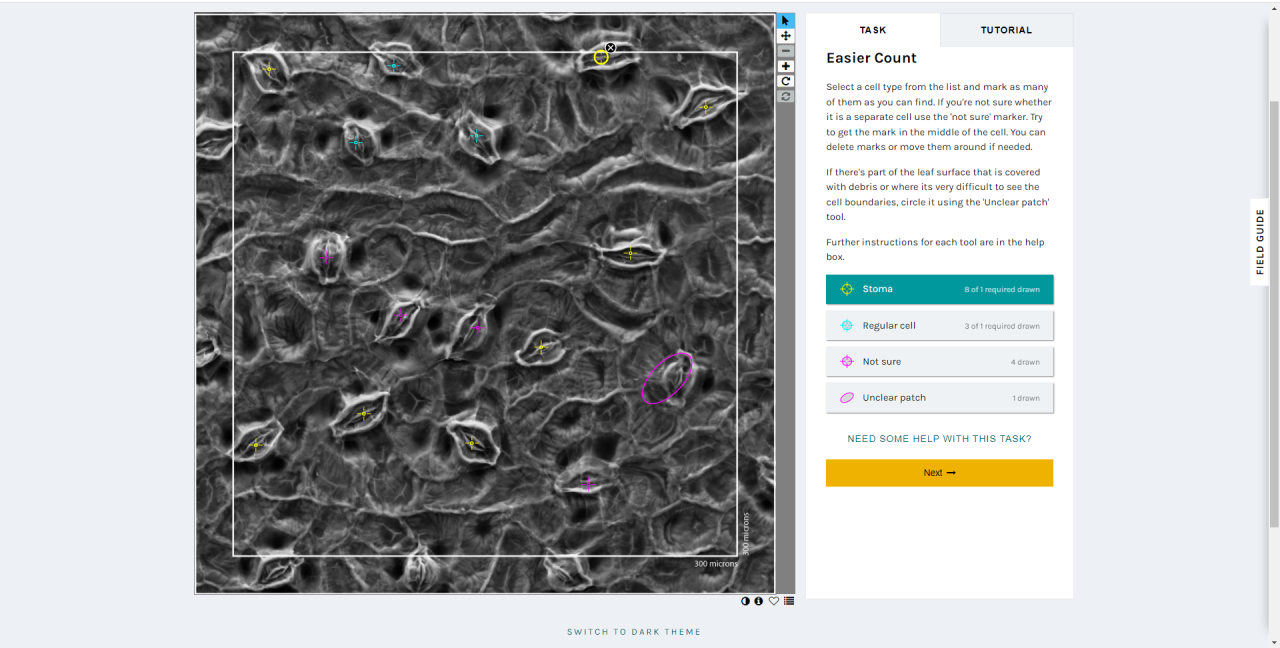Reset the image view

(786, 96)
